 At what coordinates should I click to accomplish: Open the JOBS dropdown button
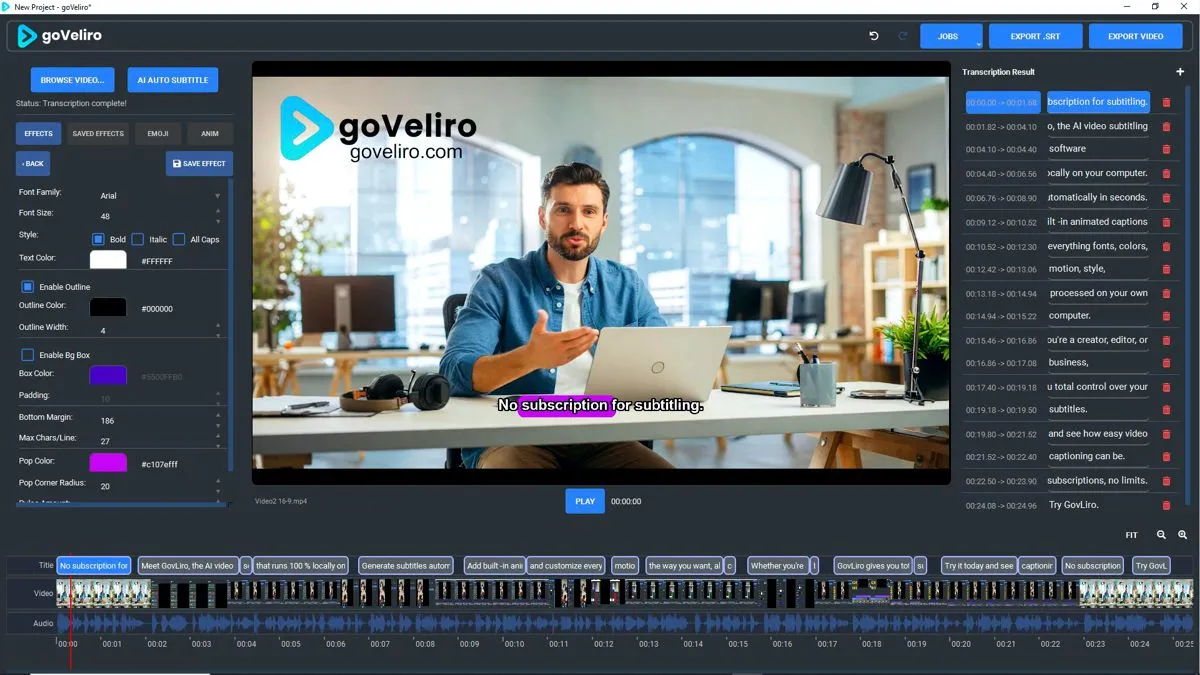(952, 36)
